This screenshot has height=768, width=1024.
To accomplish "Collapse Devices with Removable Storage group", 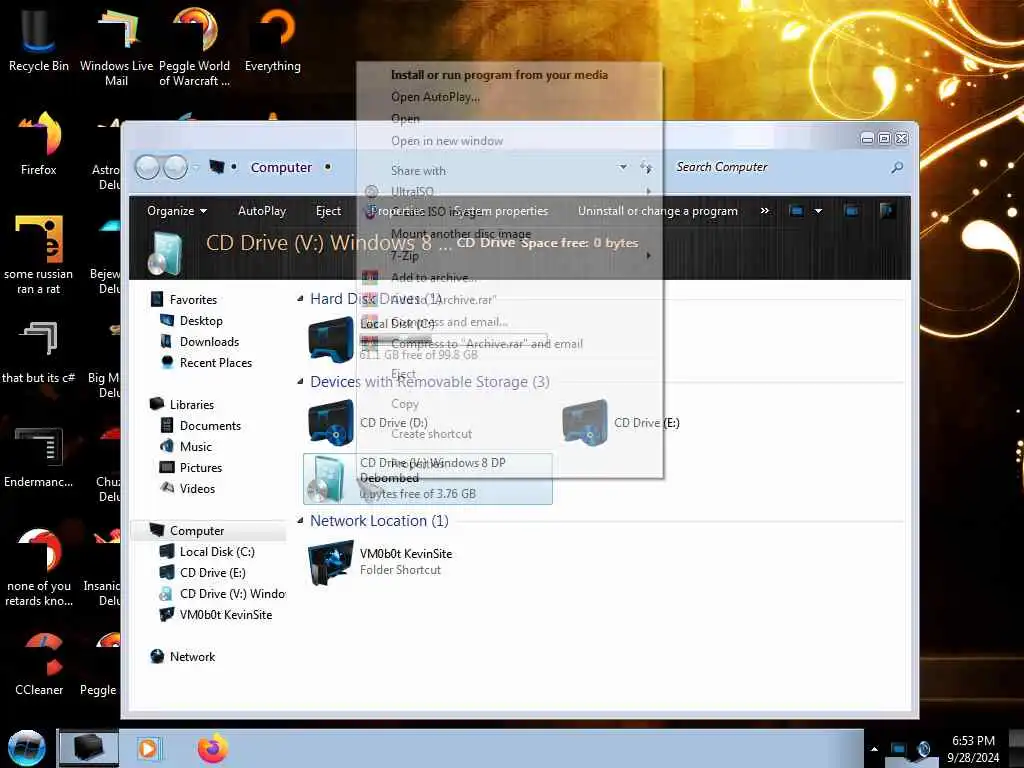I will tap(300, 381).
